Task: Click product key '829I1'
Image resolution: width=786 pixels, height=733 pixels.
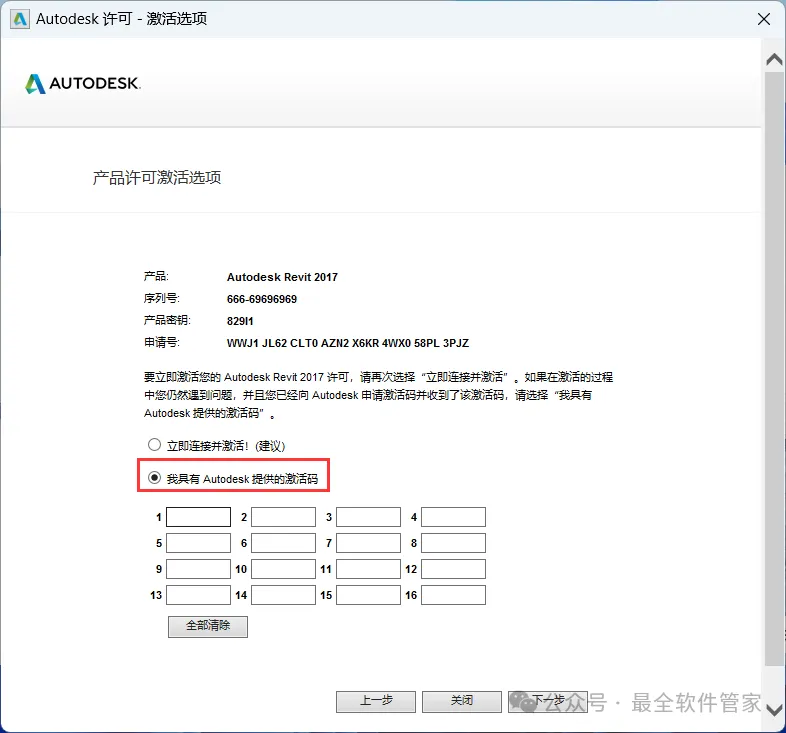Action: [x=240, y=321]
